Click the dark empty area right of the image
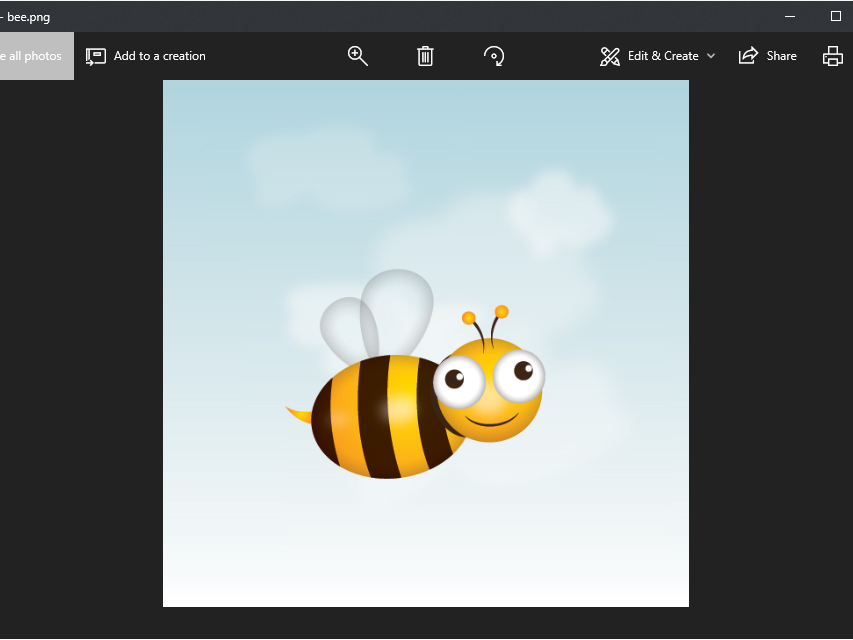The height and width of the screenshot is (640, 853). 770,350
